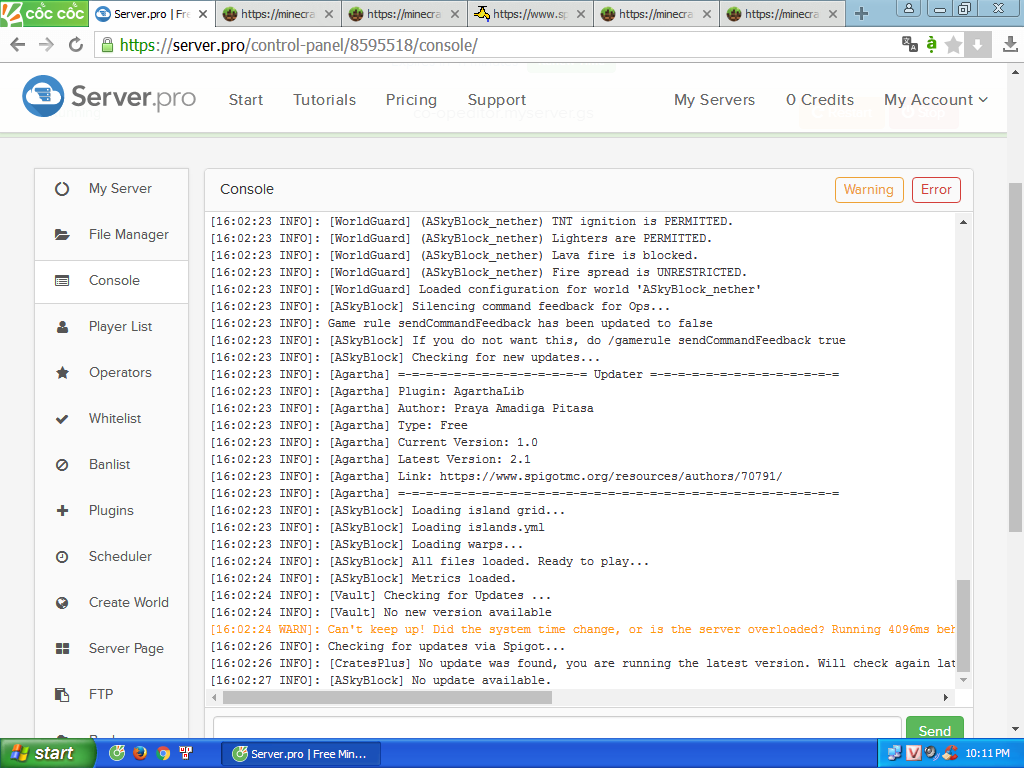
Task: Toggle the Warning log filter
Action: (x=868, y=190)
